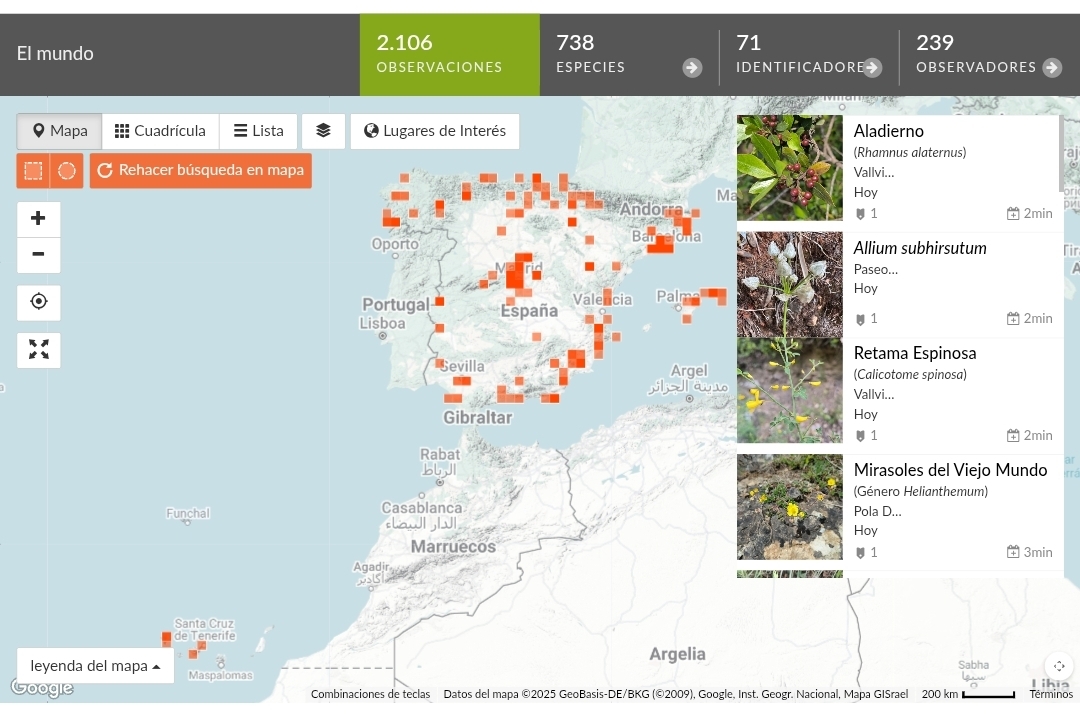Image resolution: width=1080 pixels, height=714 pixels.
Task: Open the map layers icon
Action: [323, 131]
